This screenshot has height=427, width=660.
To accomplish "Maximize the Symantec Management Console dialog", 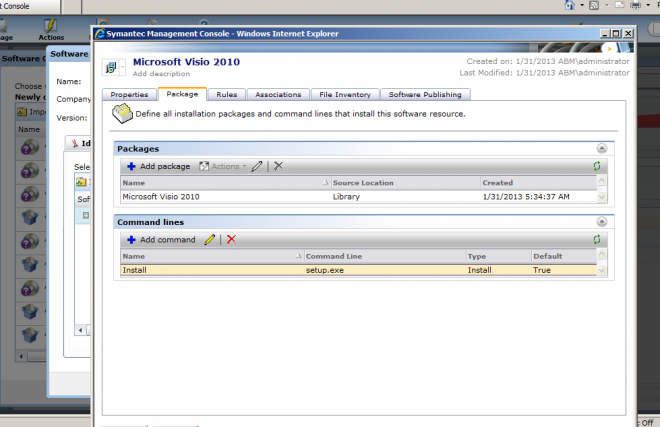I will (616, 33).
